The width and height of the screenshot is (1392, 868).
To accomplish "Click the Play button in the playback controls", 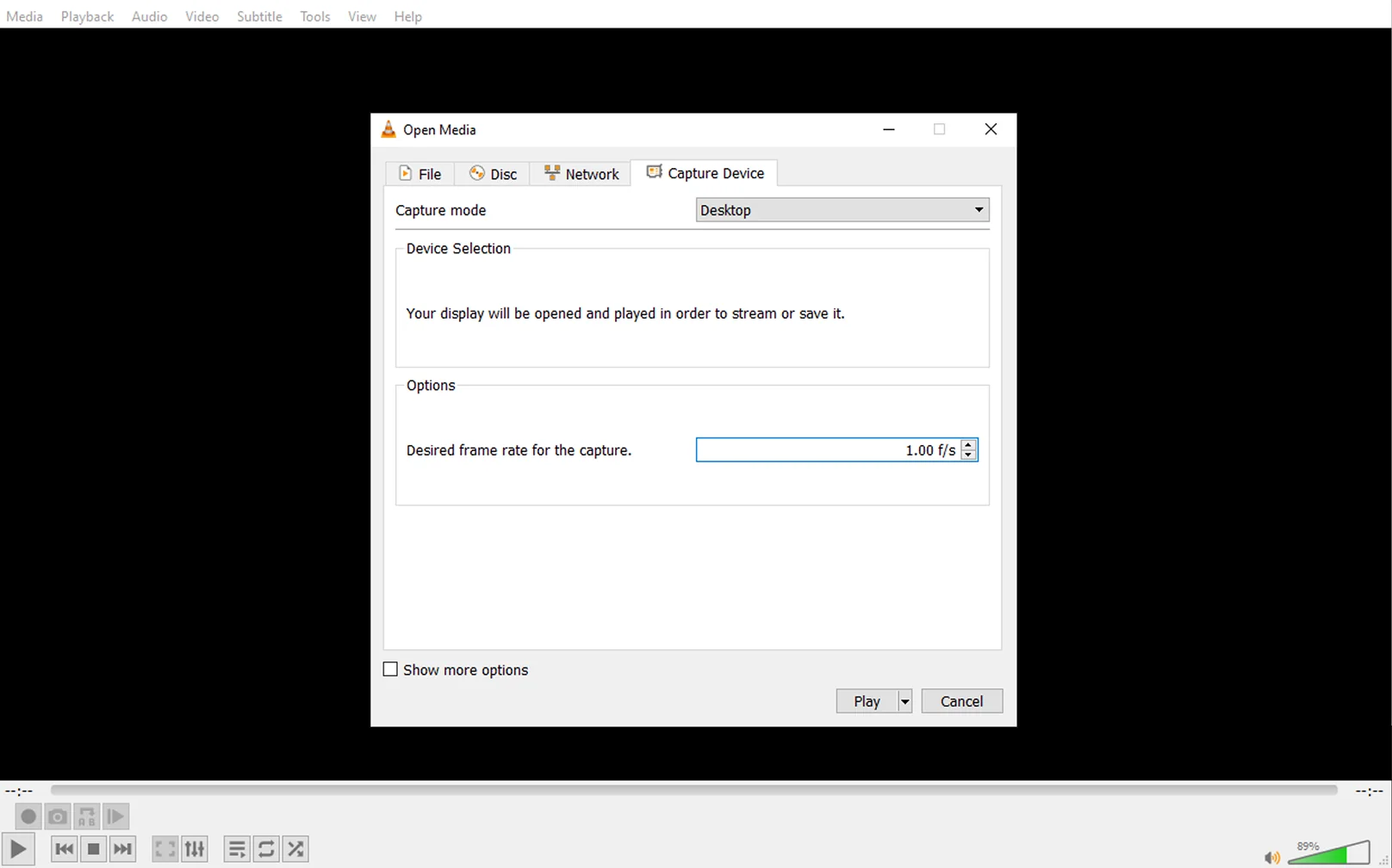I will (18, 849).
